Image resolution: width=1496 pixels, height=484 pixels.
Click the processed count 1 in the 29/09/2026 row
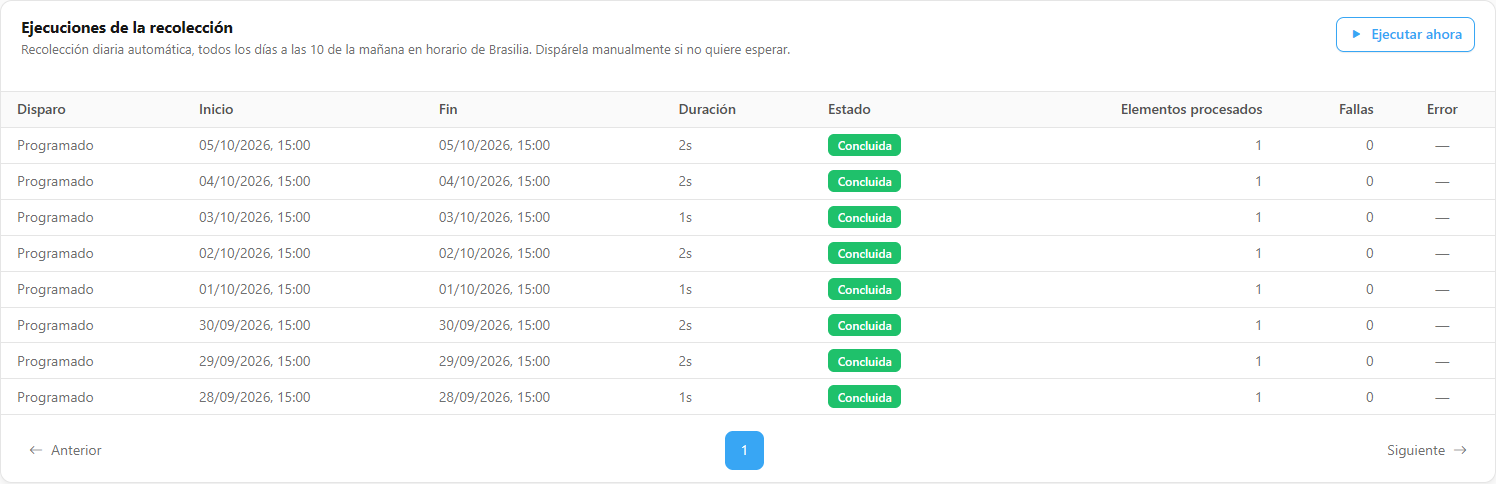click(x=1258, y=361)
